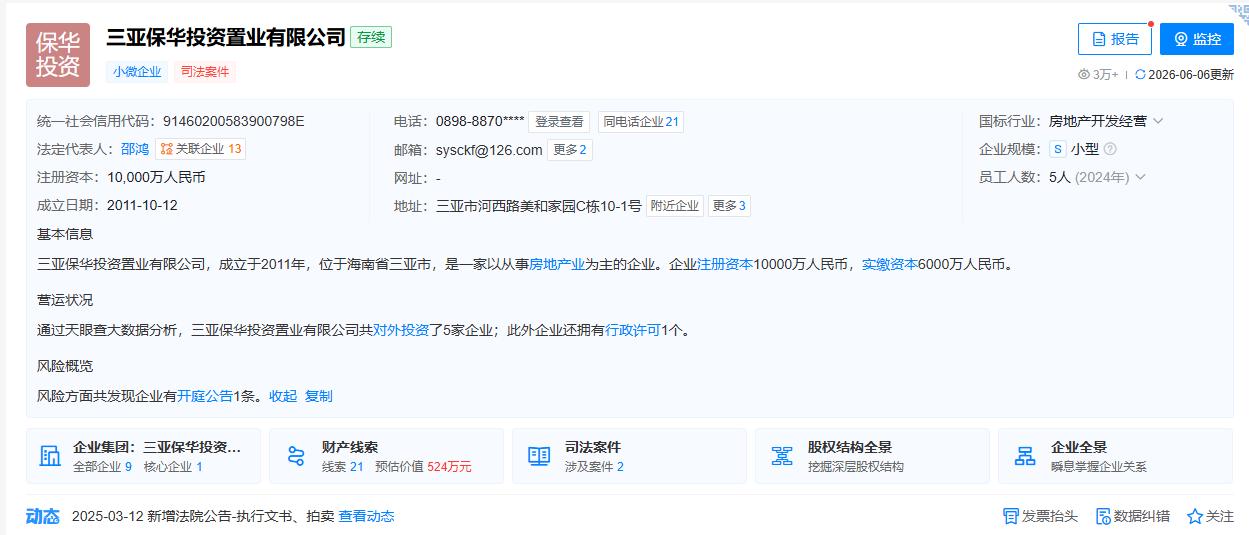Click 登录查看 to reveal phone number
Screen dimensions: 1249x535
(559, 122)
